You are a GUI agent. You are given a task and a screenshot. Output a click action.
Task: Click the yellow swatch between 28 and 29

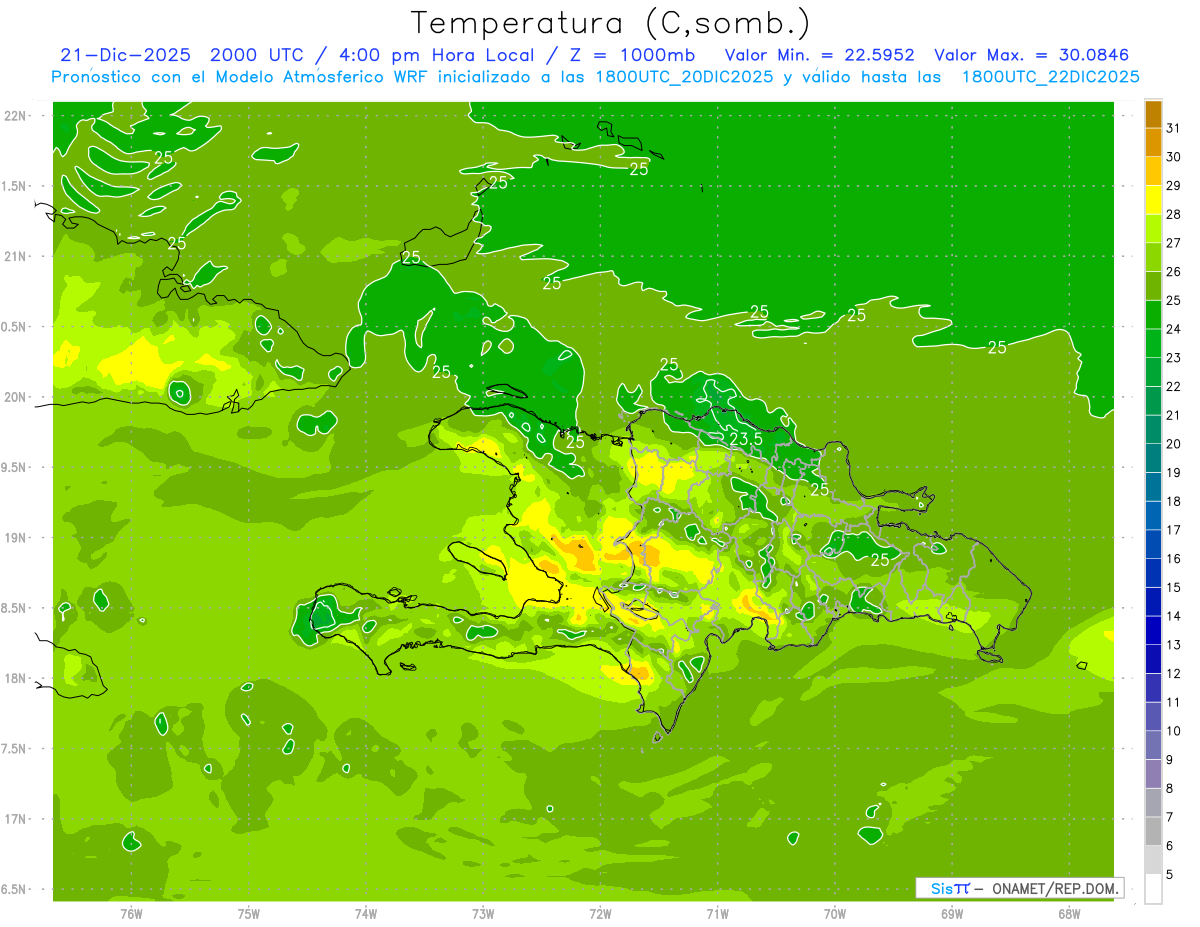point(1153,200)
